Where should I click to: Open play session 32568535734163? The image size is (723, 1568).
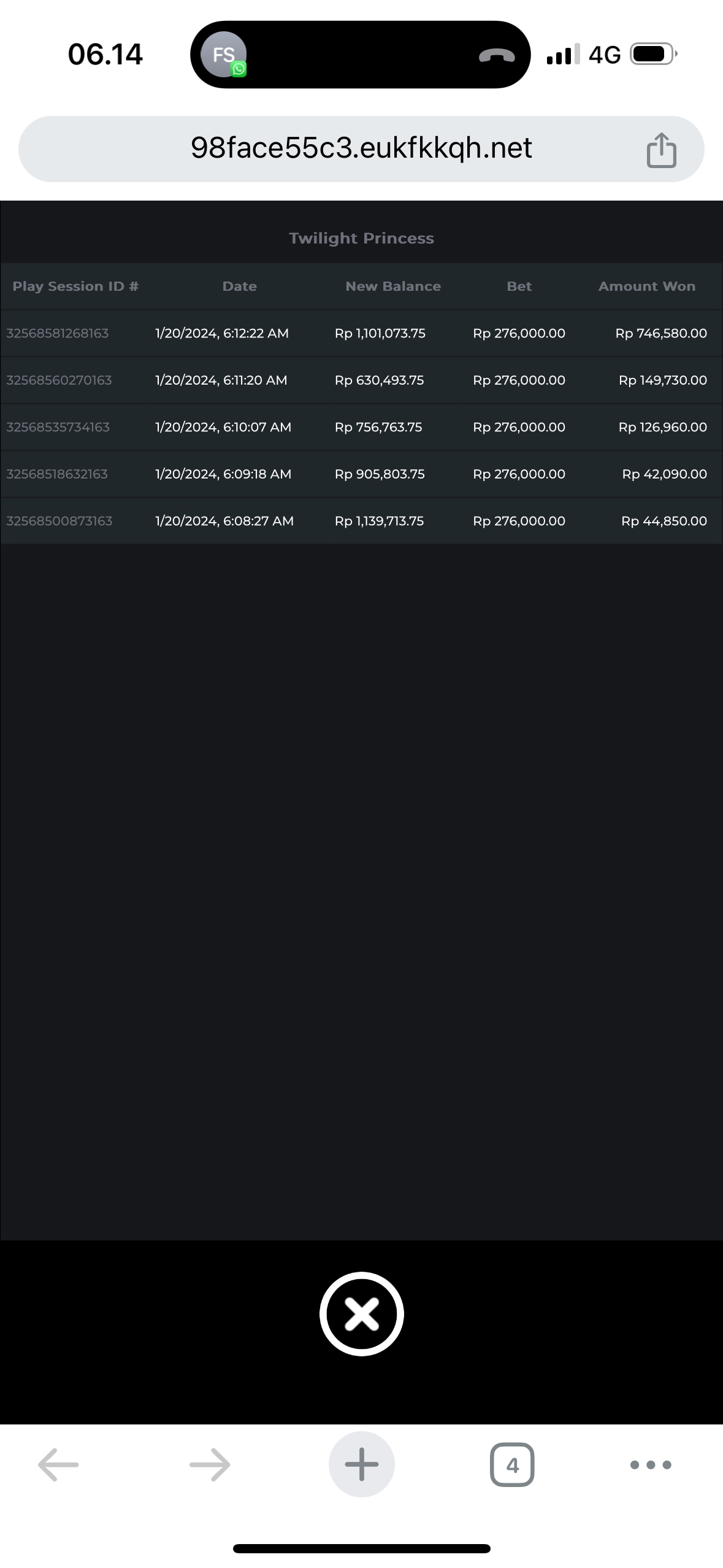pyautogui.click(x=58, y=427)
